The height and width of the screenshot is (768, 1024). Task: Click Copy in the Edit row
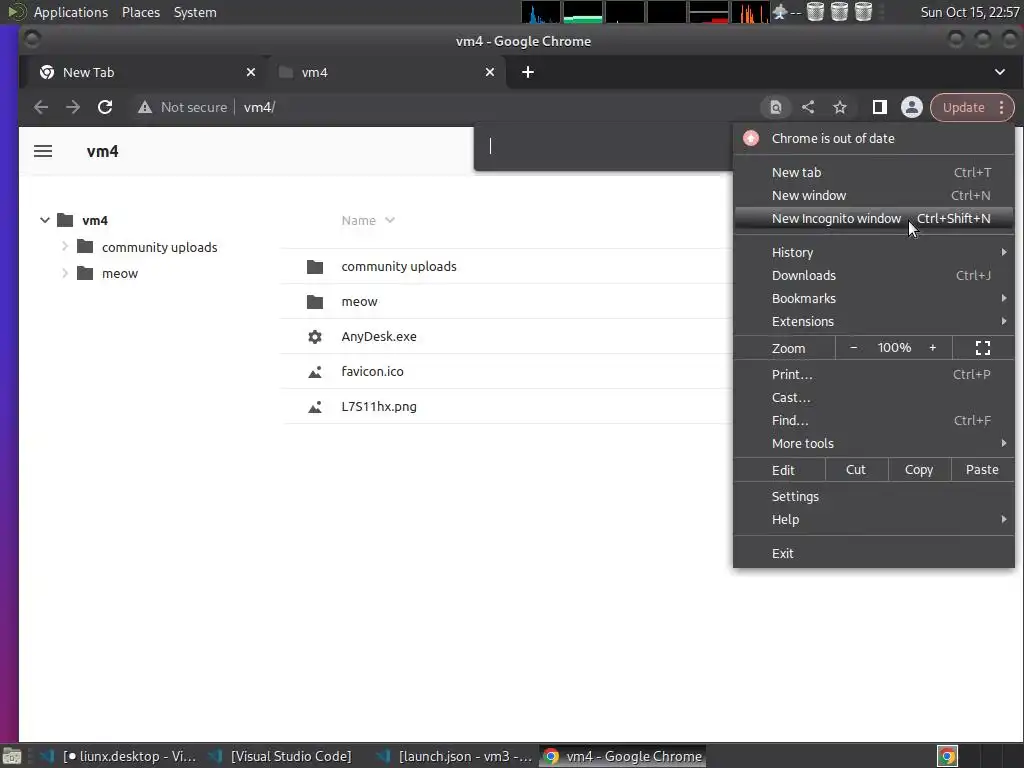click(919, 470)
